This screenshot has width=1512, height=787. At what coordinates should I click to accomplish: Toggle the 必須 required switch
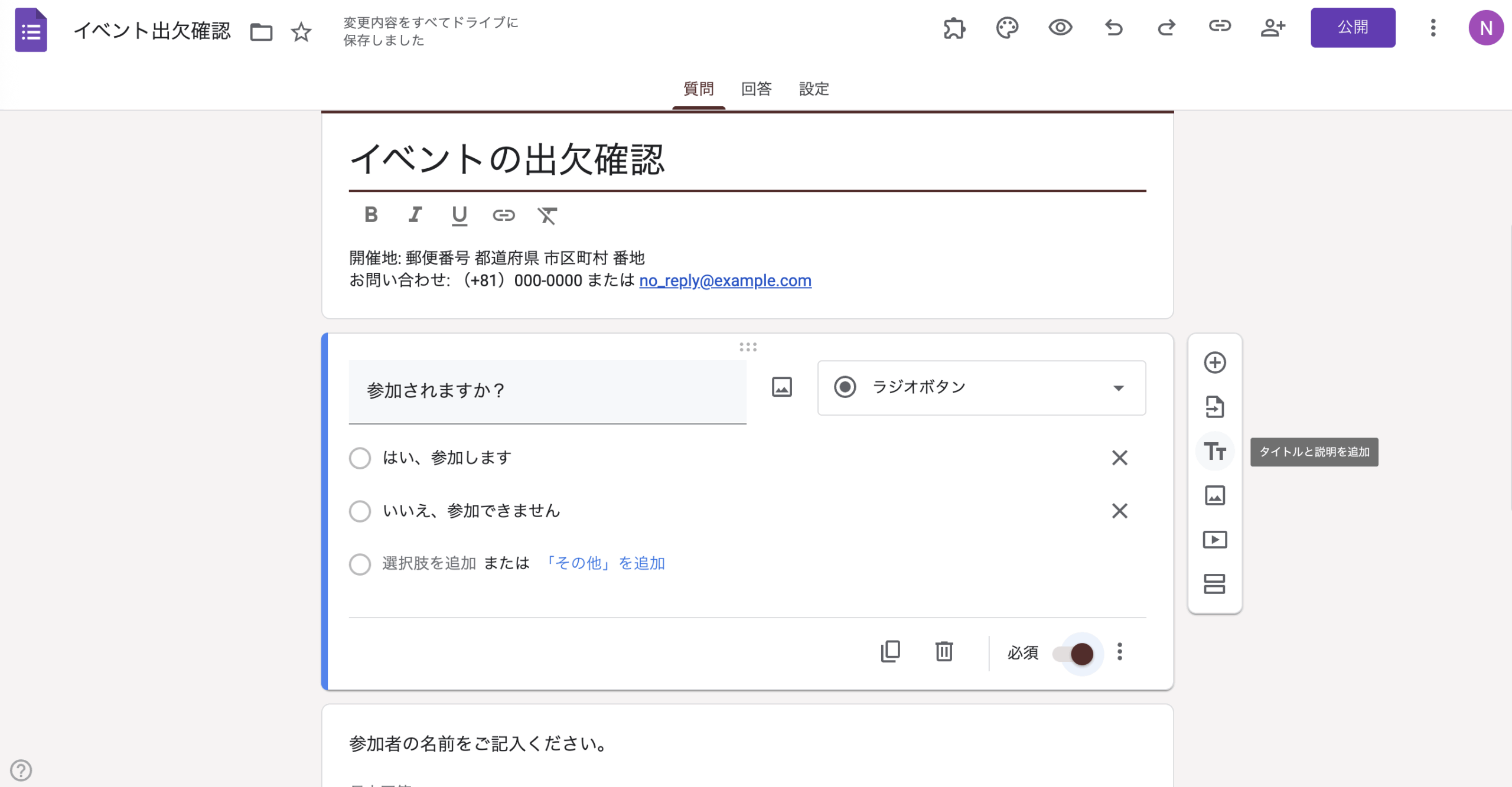[1075, 654]
